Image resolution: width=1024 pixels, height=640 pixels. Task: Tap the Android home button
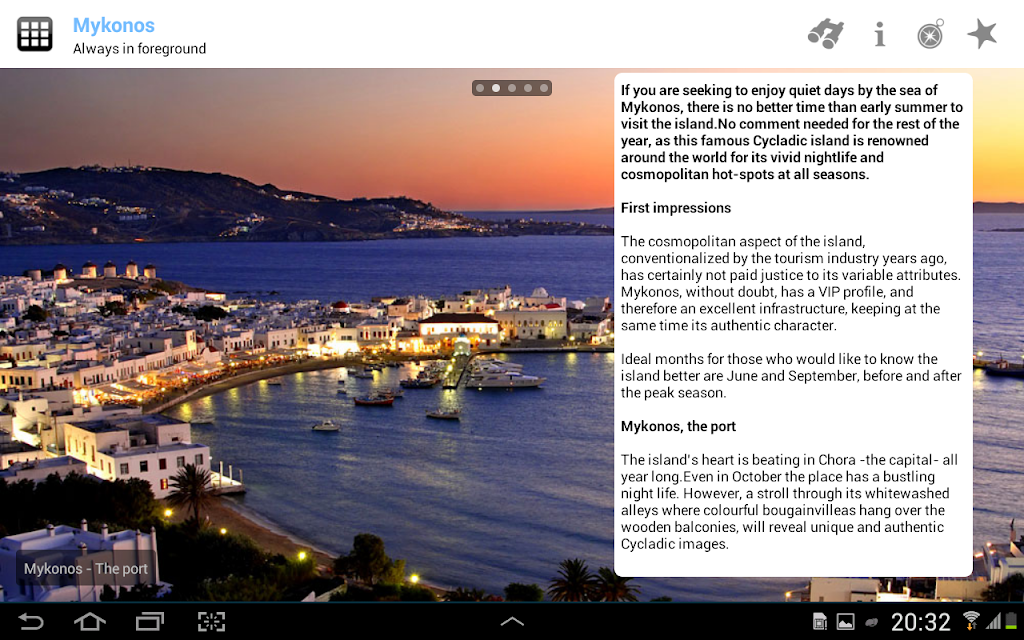coord(89,621)
